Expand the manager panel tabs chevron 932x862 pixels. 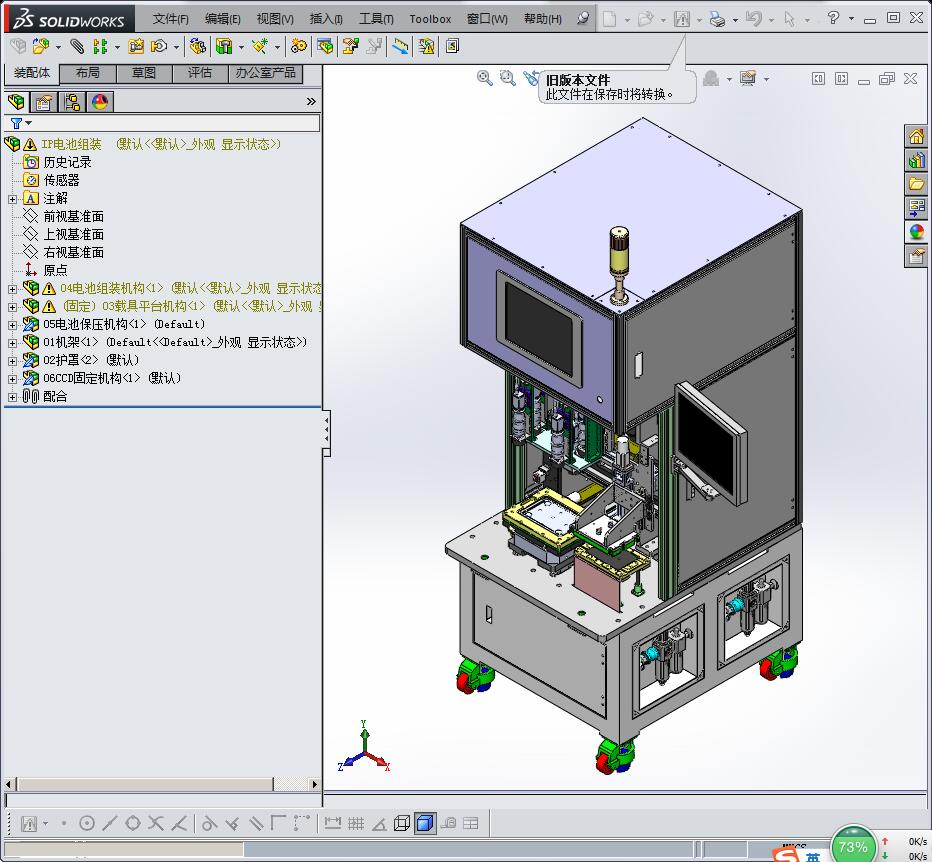pyautogui.click(x=311, y=102)
